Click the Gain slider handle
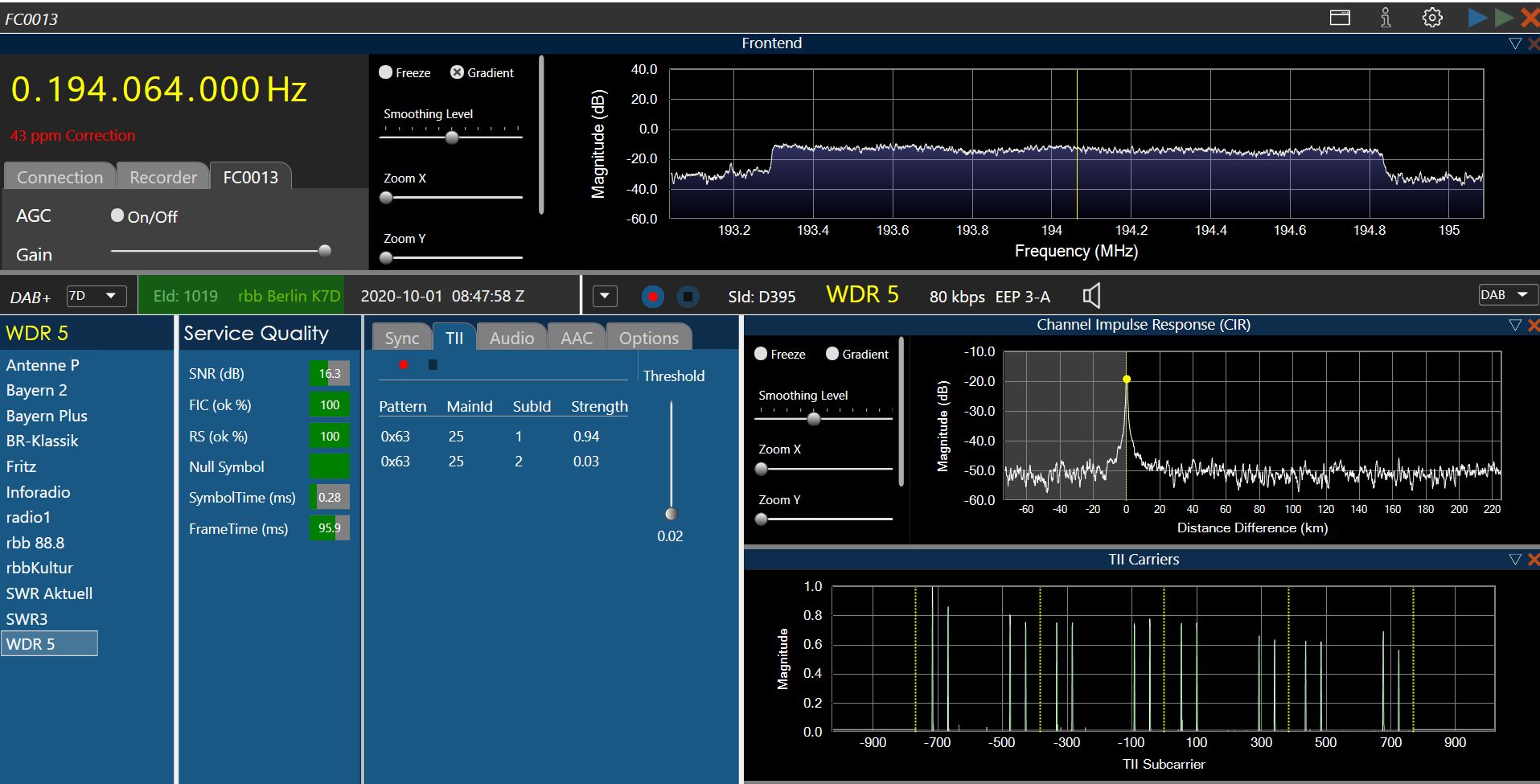Screen dimensions: 1540x784 point(325,251)
